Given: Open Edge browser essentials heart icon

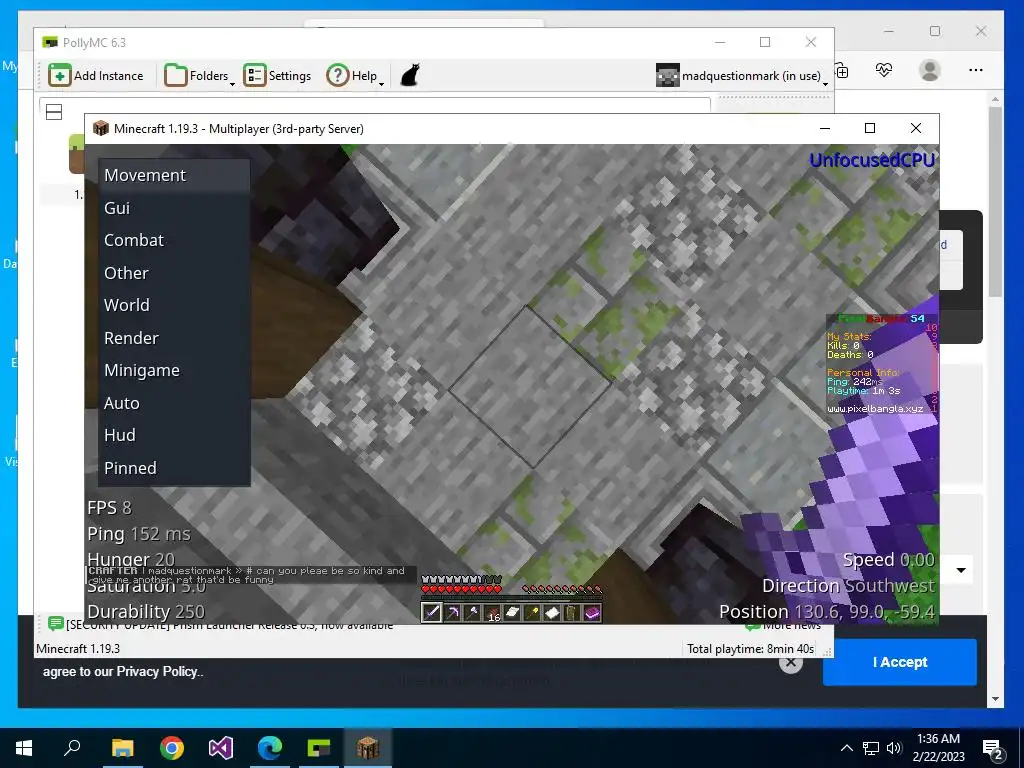Looking at the screenshot, I should point(884,70).
